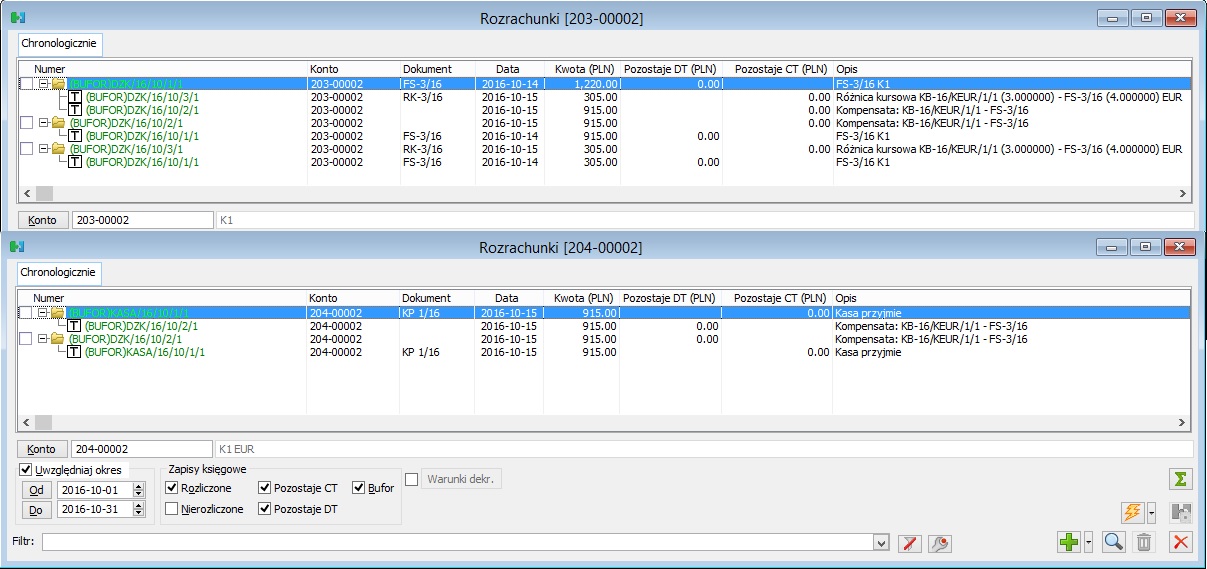
Task: Click folder icon of KASA/16/10/1/1 selected row
Action: [x=58, y=313]
